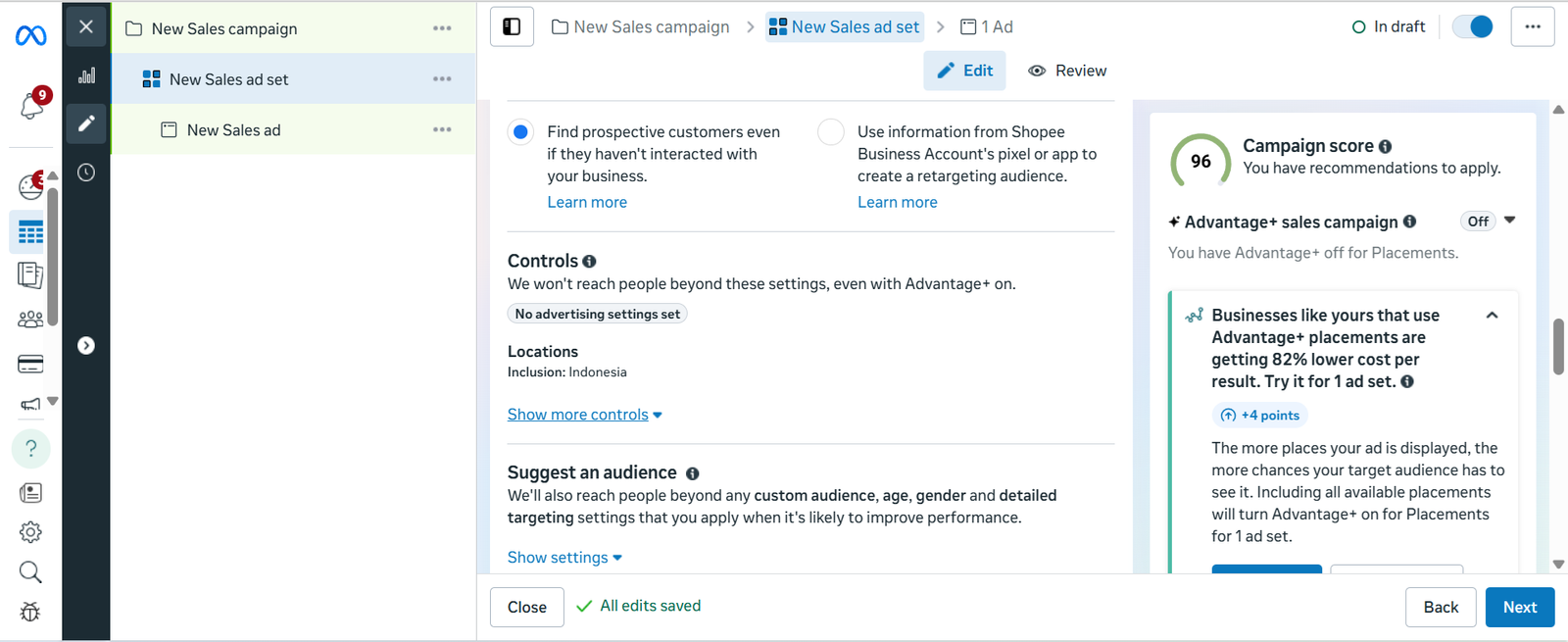
Task: Open the Advantage+ sales campaign Off dropdown
Action: click(1488, 222)
